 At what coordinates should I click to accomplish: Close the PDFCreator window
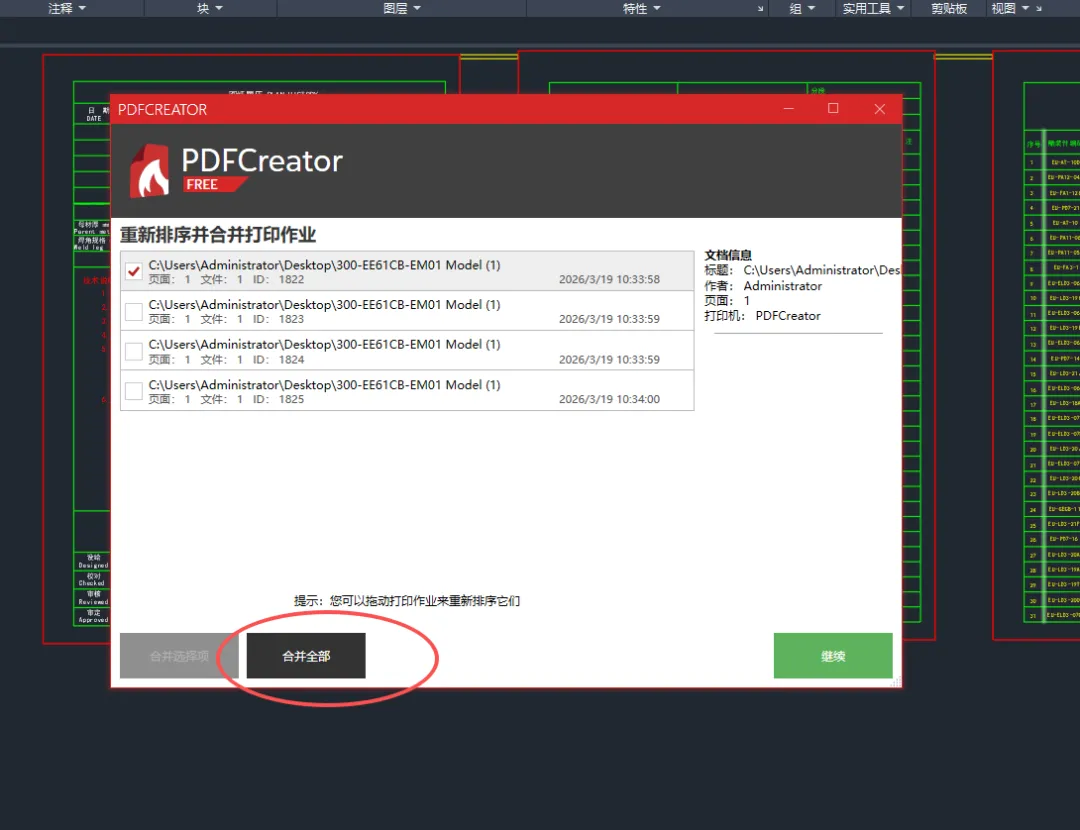click(880, 109)
